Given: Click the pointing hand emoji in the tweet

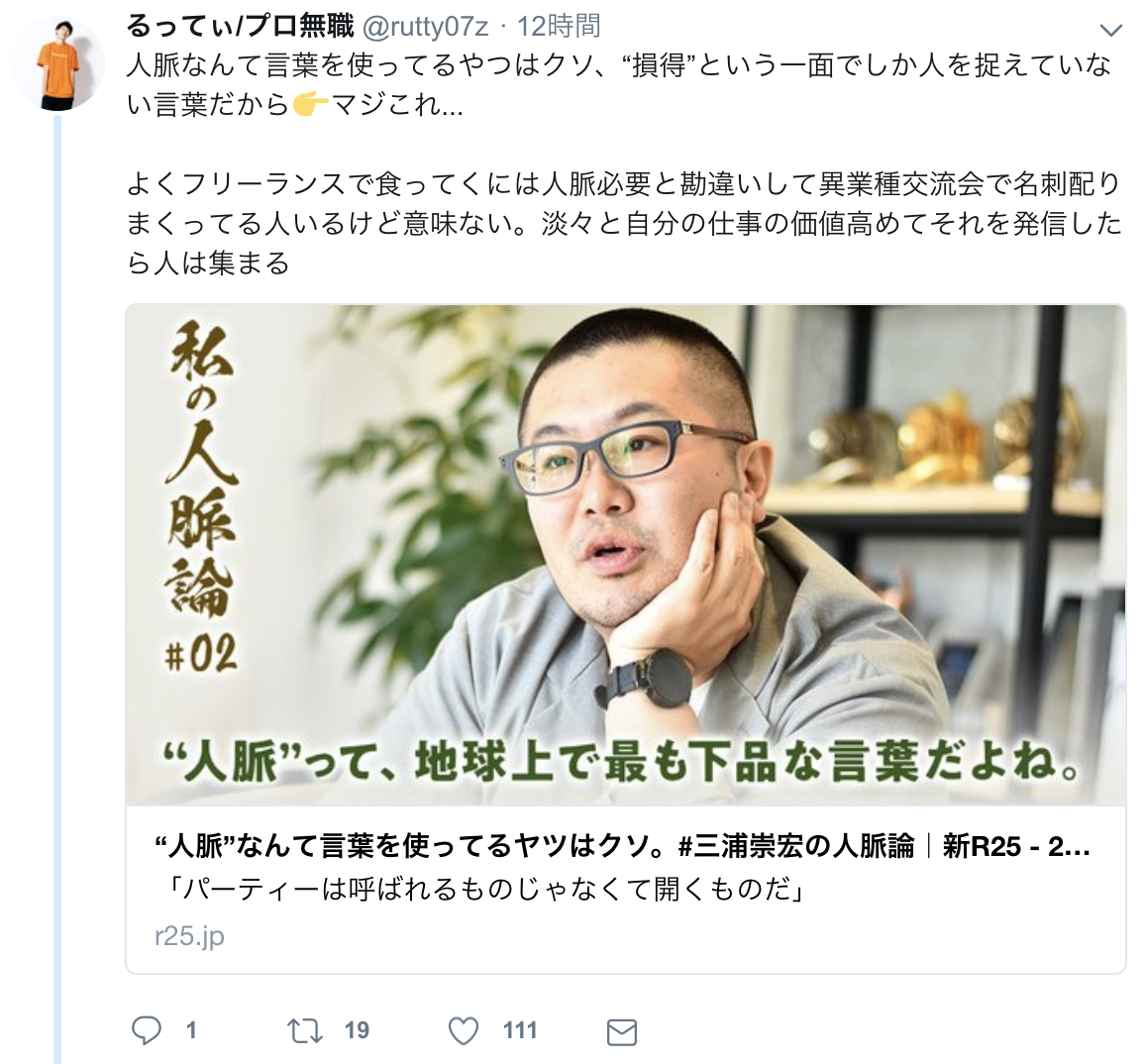Looking at the screenshot, I should (x=310, y=105).
